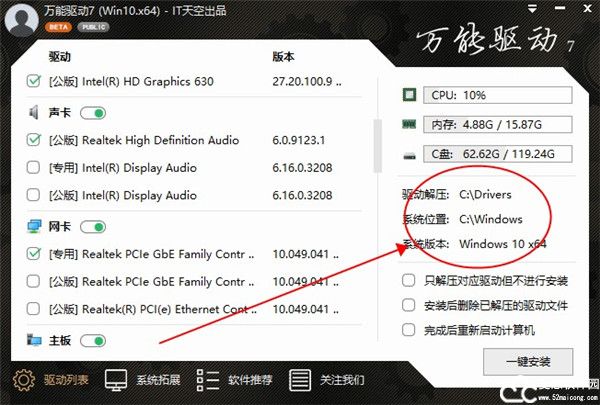Check the [专用] Intel(R) Display Audio driver
The width and height of the screenshot is (600, 405).
[x=33, y=167]
